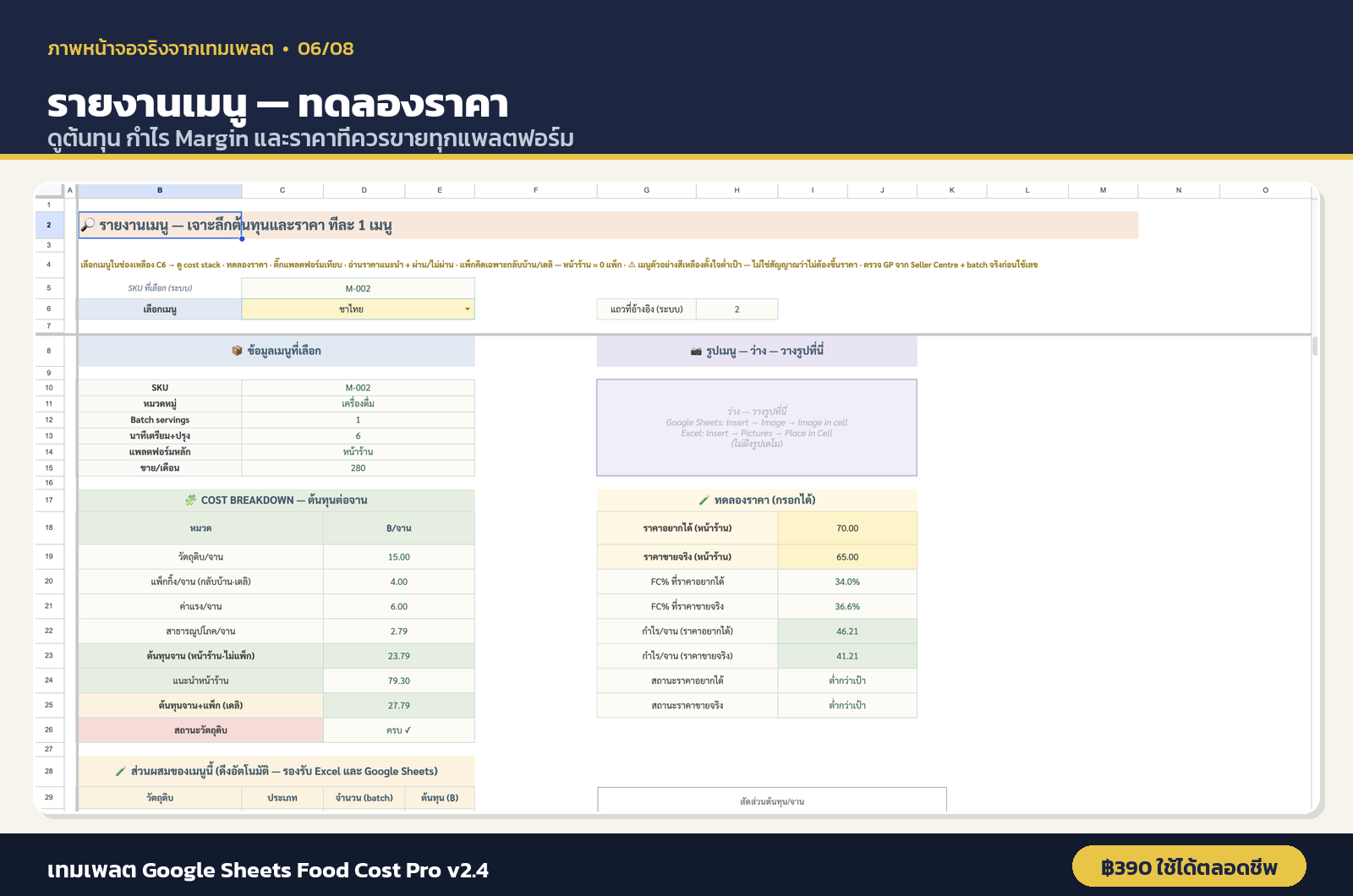1353x896 pixels.
Task: Edit the ราคาอยากได้ value 70.00
Action: [847, 528]
